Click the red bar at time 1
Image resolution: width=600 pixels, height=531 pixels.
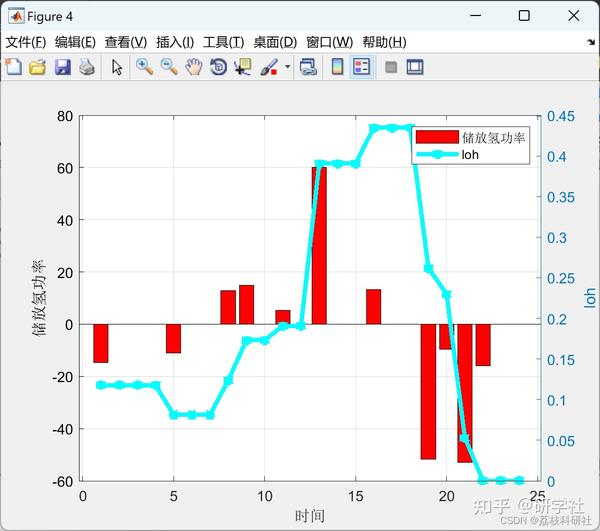click(x=101, y=344)
